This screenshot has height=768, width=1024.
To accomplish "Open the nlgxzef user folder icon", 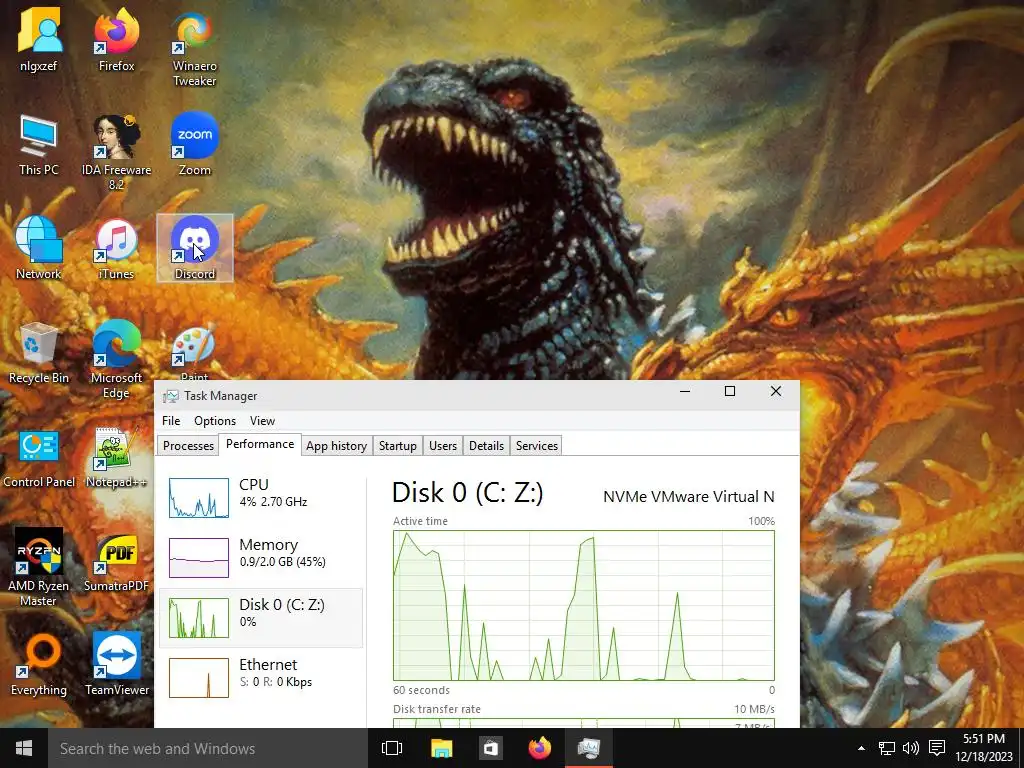I will click(x=39, y=40).
